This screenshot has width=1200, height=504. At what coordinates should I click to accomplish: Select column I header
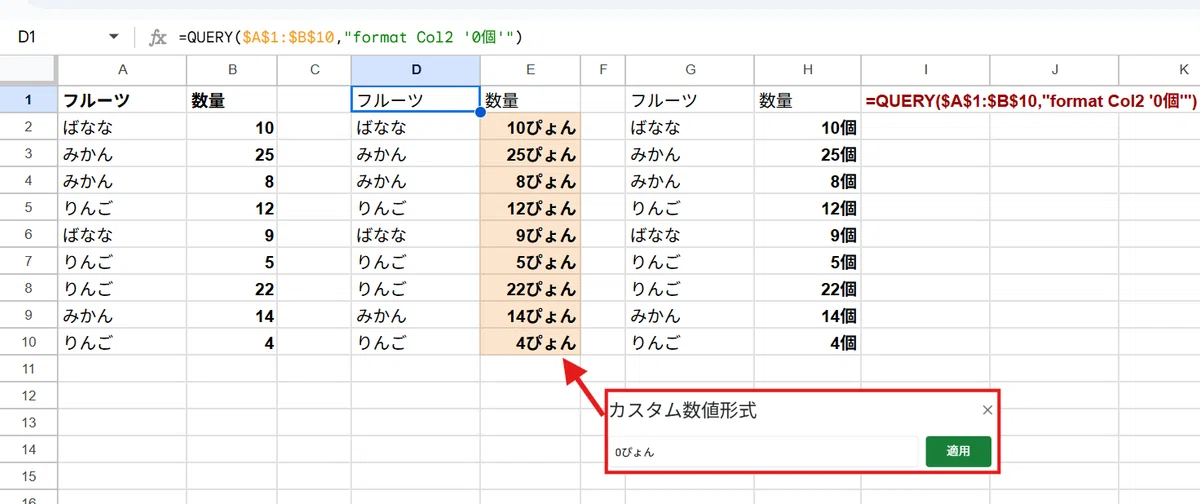point(926,69)
